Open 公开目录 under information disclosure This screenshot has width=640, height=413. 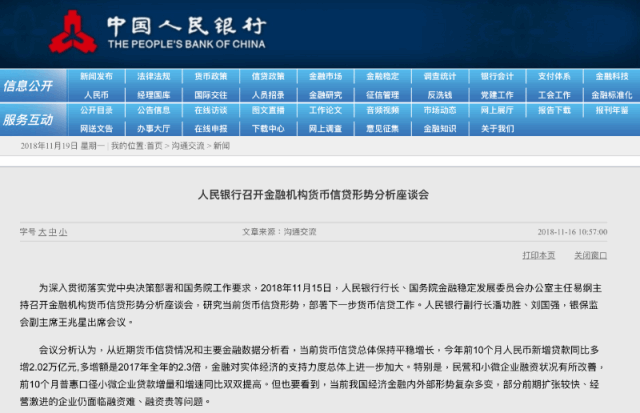97,110
